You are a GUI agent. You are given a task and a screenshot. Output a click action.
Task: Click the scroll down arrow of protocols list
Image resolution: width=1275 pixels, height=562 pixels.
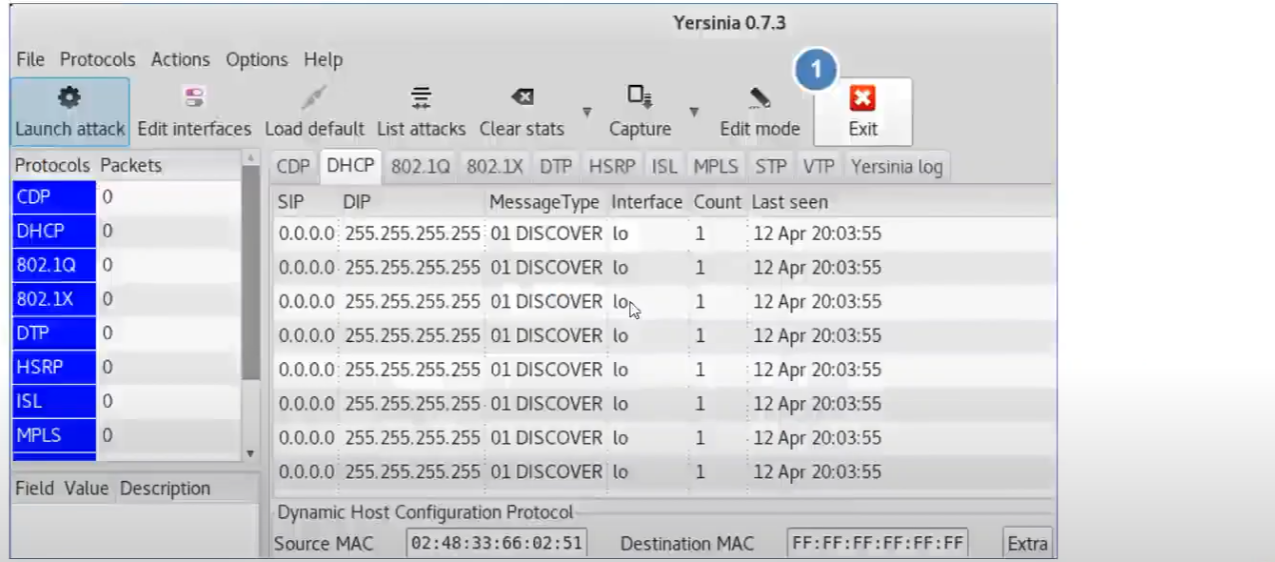click(x=250, y=453)
